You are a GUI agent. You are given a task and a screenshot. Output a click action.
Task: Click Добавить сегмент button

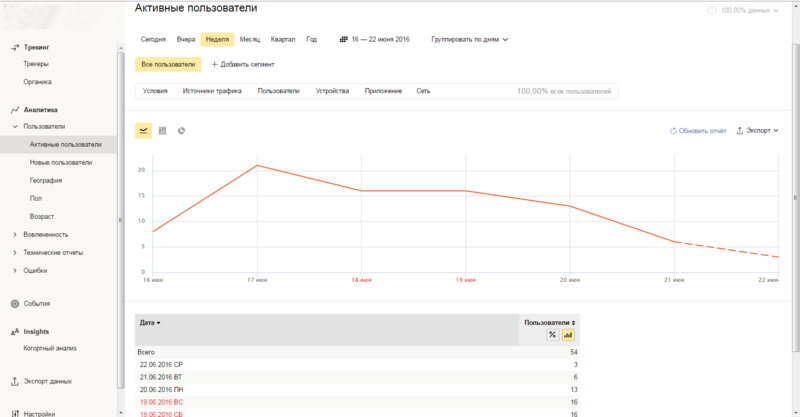point(243,64)
